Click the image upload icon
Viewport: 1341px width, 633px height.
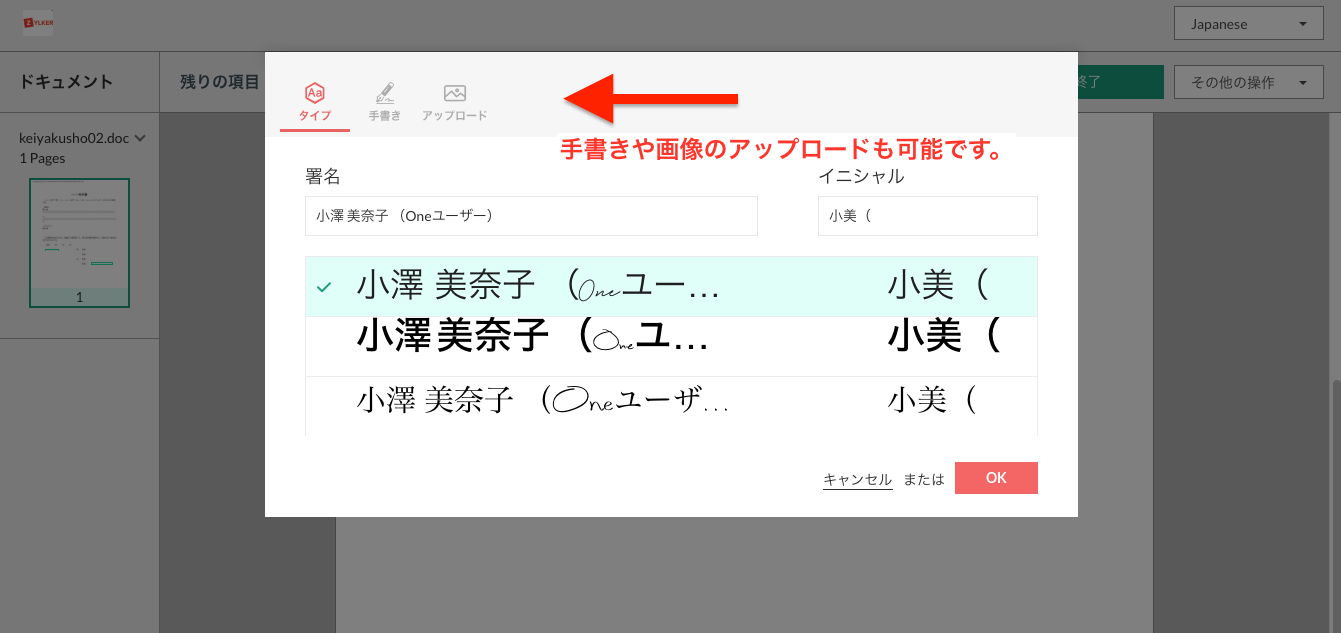click(455, 93)
